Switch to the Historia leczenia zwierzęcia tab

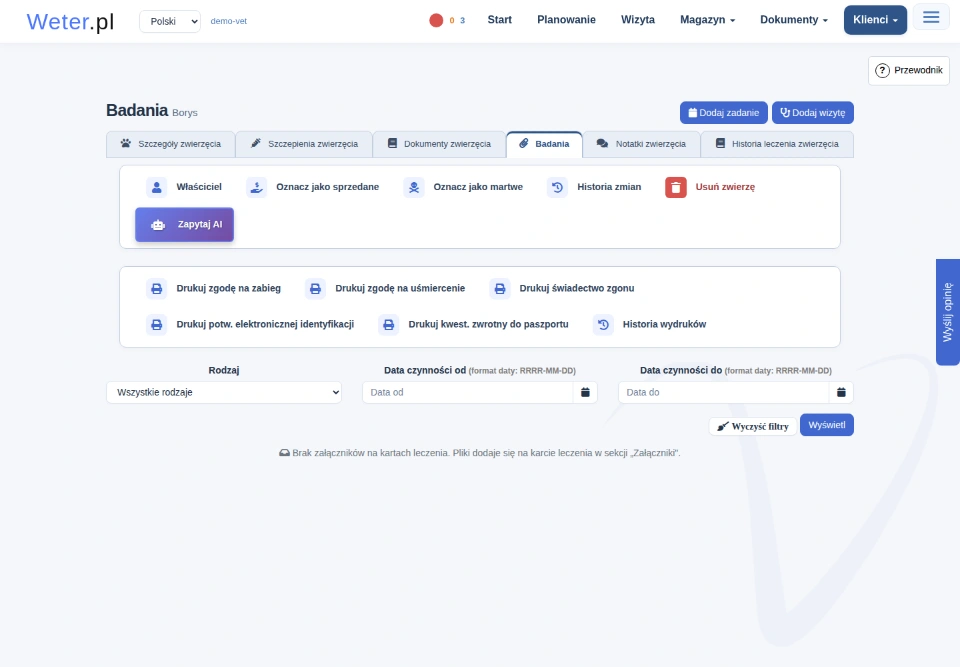[777, 144]
